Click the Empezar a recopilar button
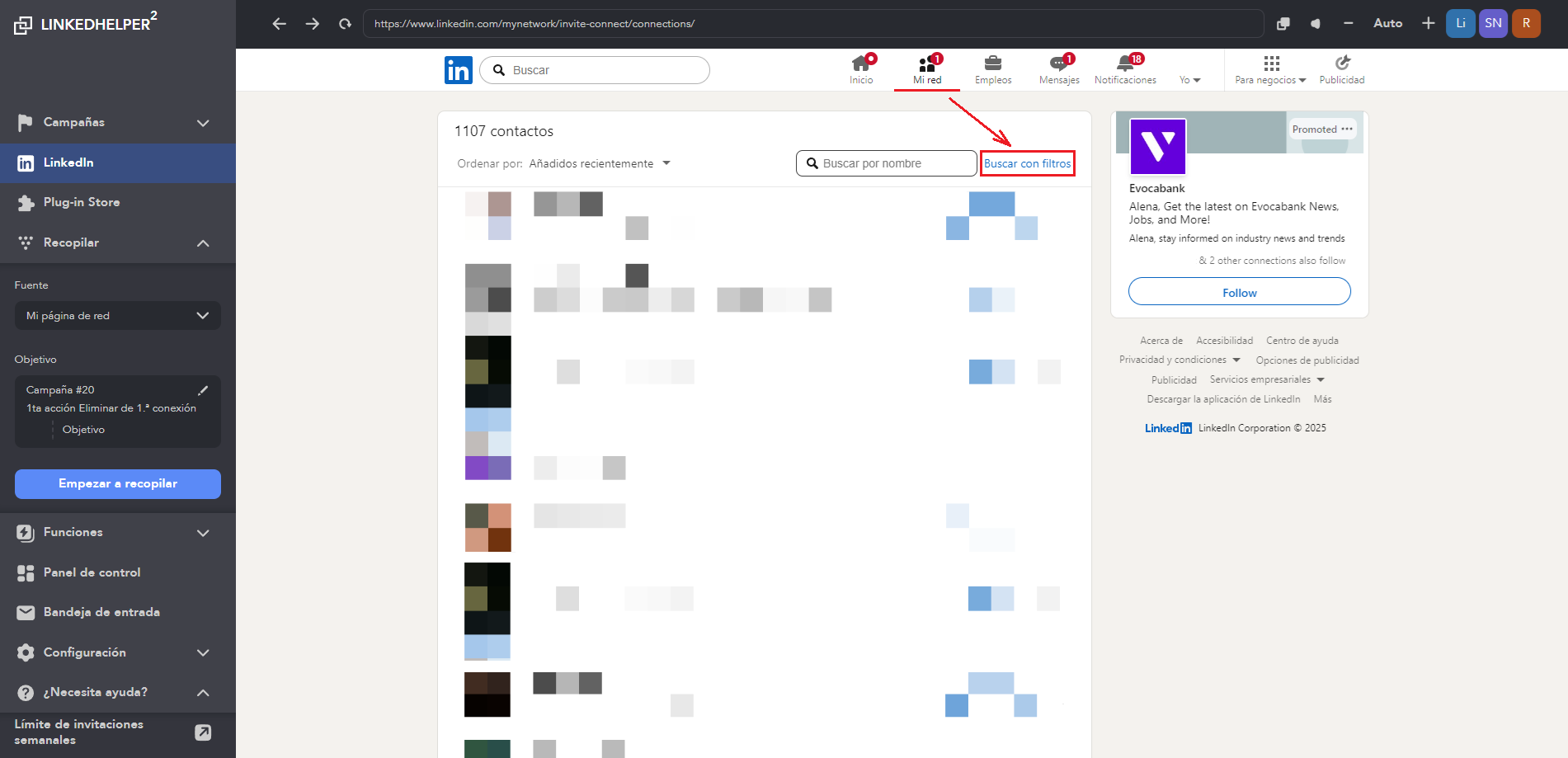The width and height of the screenshot is (1568, 758). click(x=118, y=484)
